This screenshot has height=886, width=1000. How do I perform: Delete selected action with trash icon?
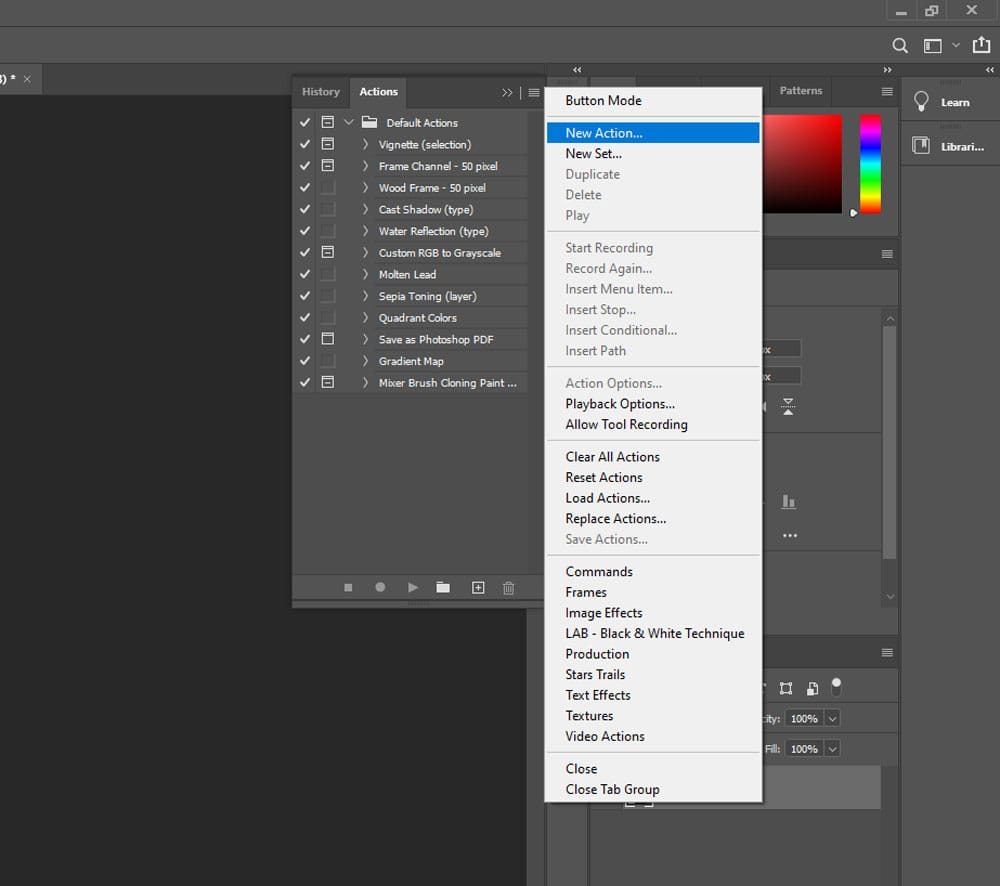[509, 588]
